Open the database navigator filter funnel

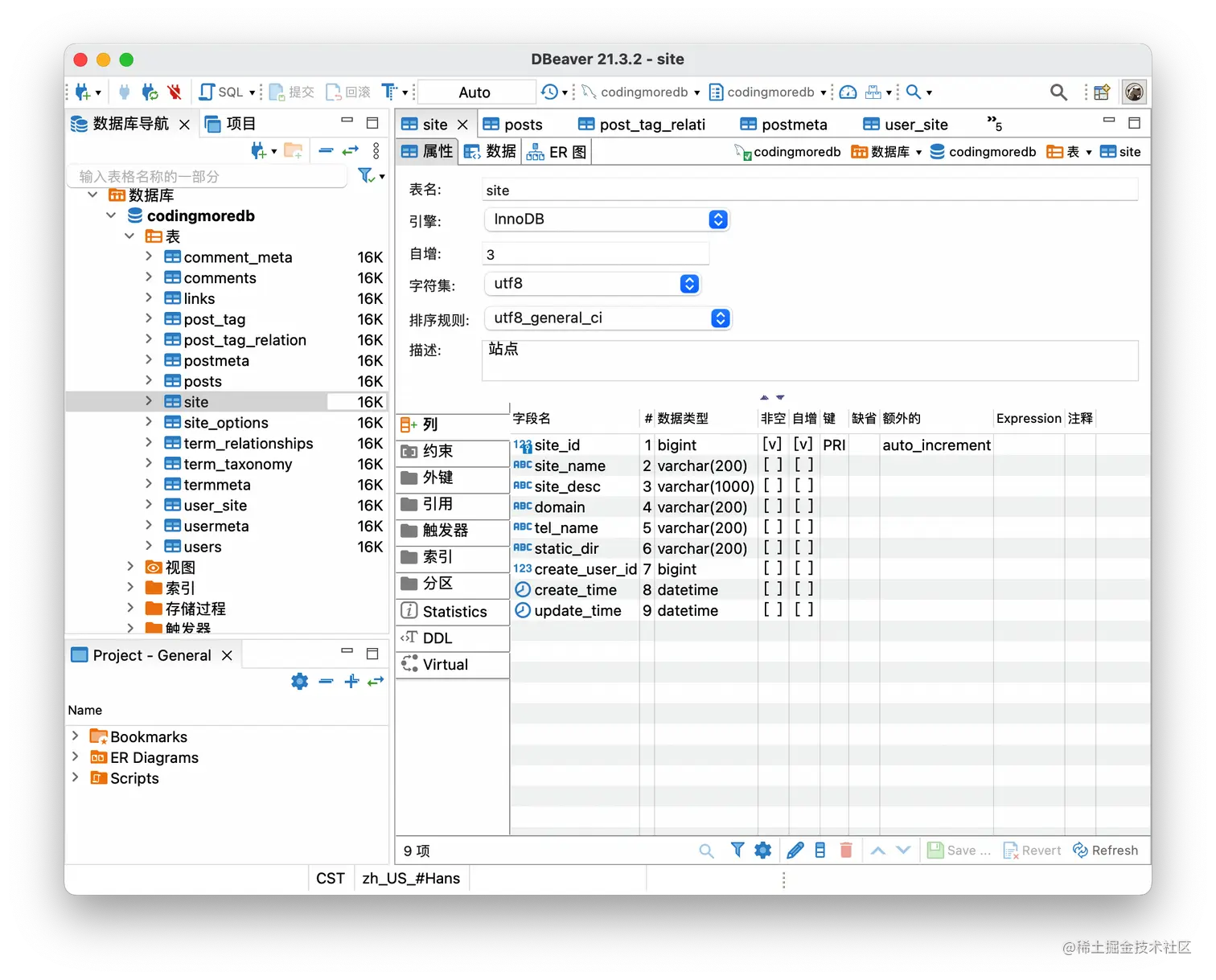366,175
